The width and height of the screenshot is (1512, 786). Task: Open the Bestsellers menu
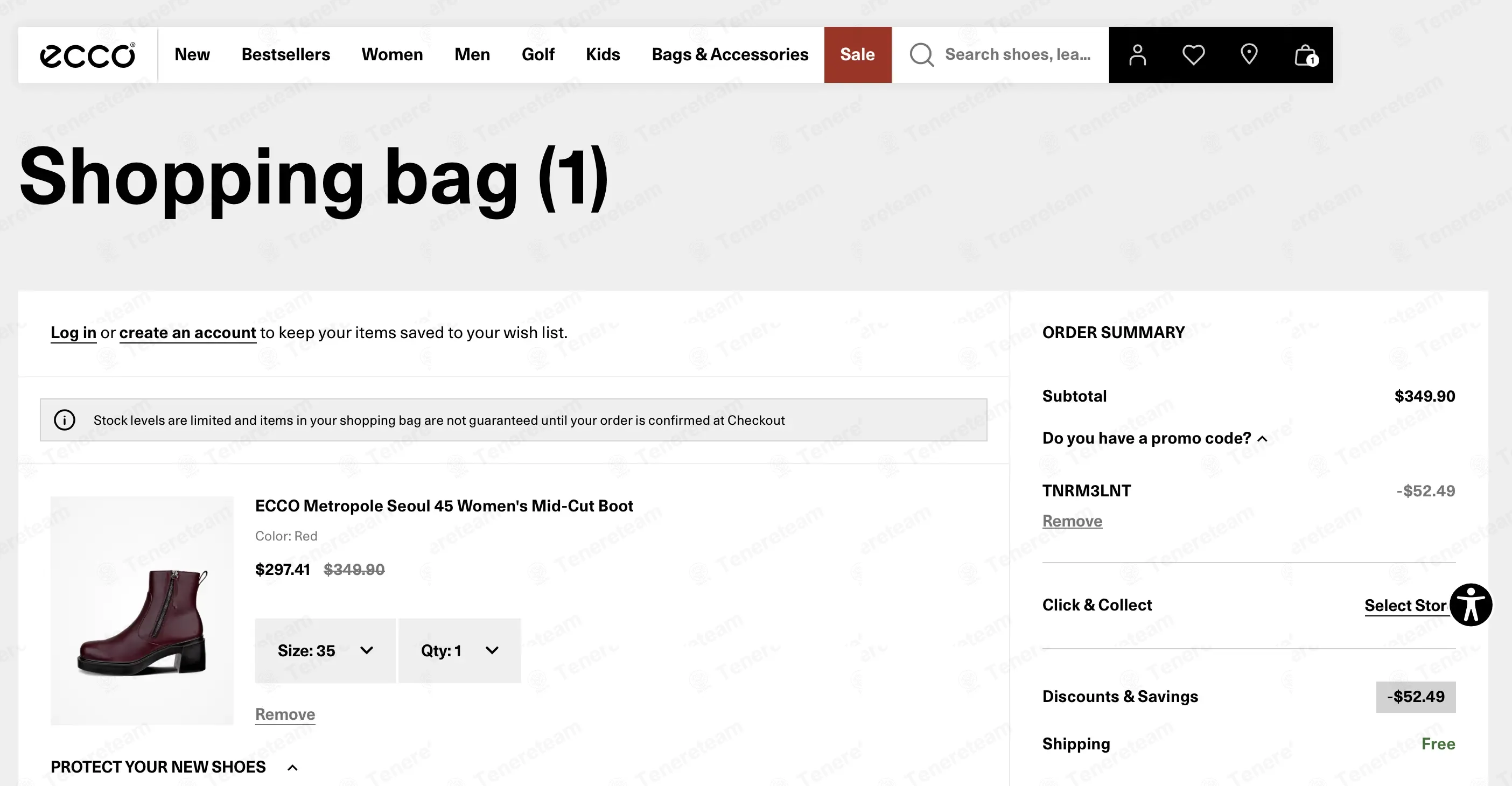tap(285, 54)
